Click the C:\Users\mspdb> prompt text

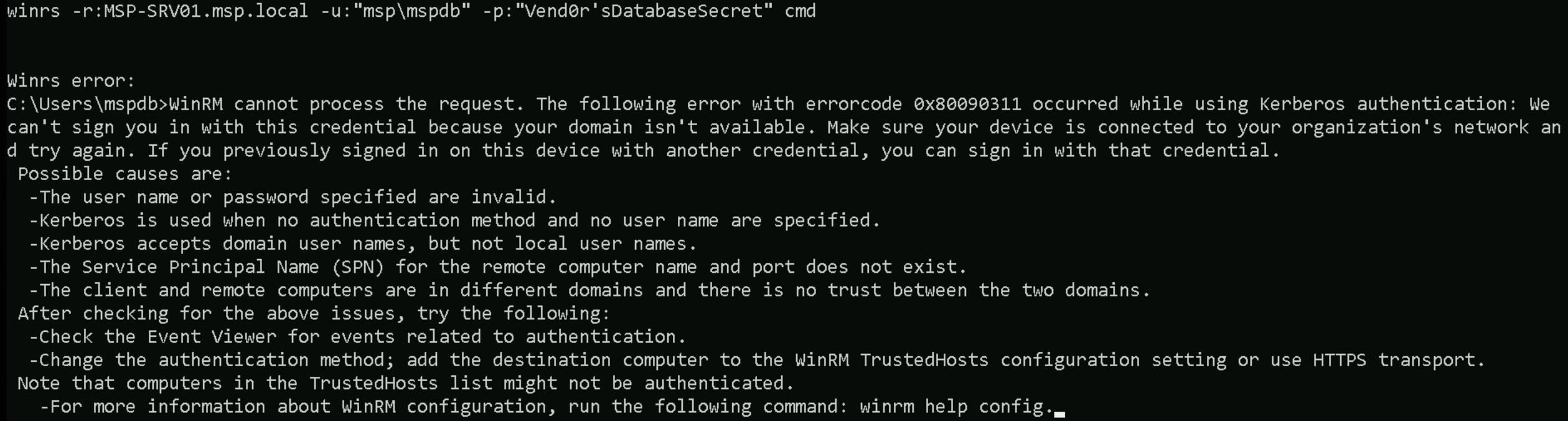(87, 104)
